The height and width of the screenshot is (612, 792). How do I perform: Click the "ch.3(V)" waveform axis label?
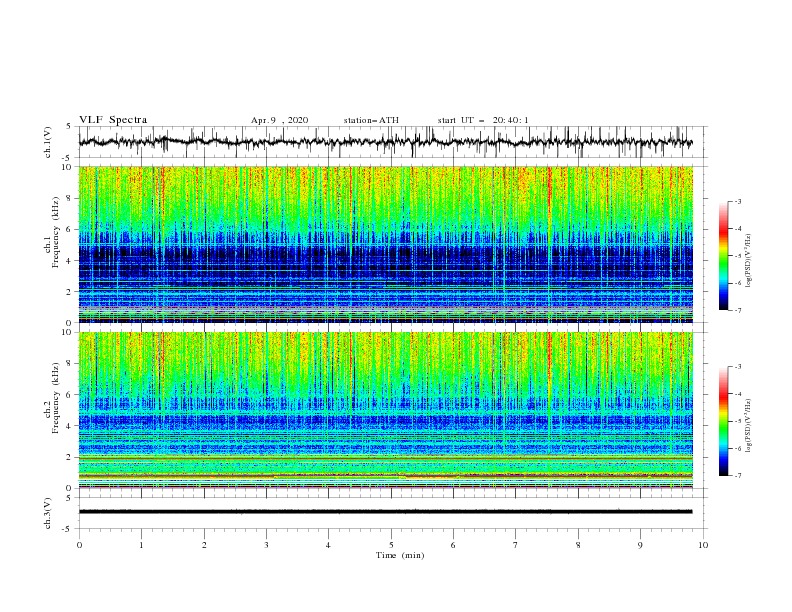click(x=48, y=513)
